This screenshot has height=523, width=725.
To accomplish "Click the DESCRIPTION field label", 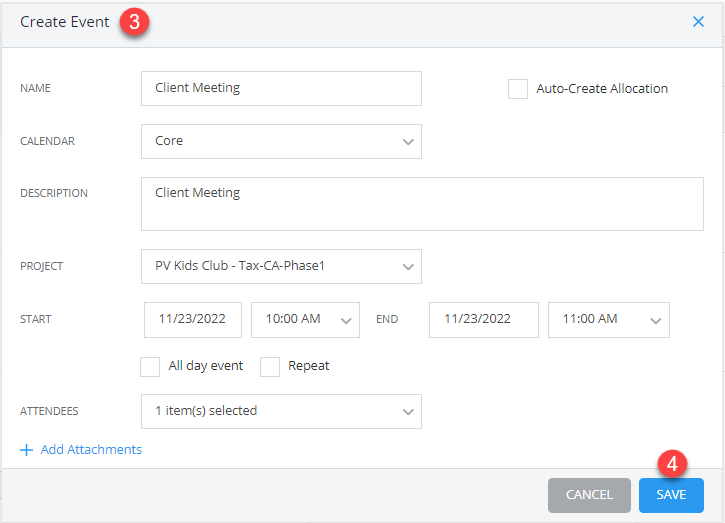I will (54, 193).
